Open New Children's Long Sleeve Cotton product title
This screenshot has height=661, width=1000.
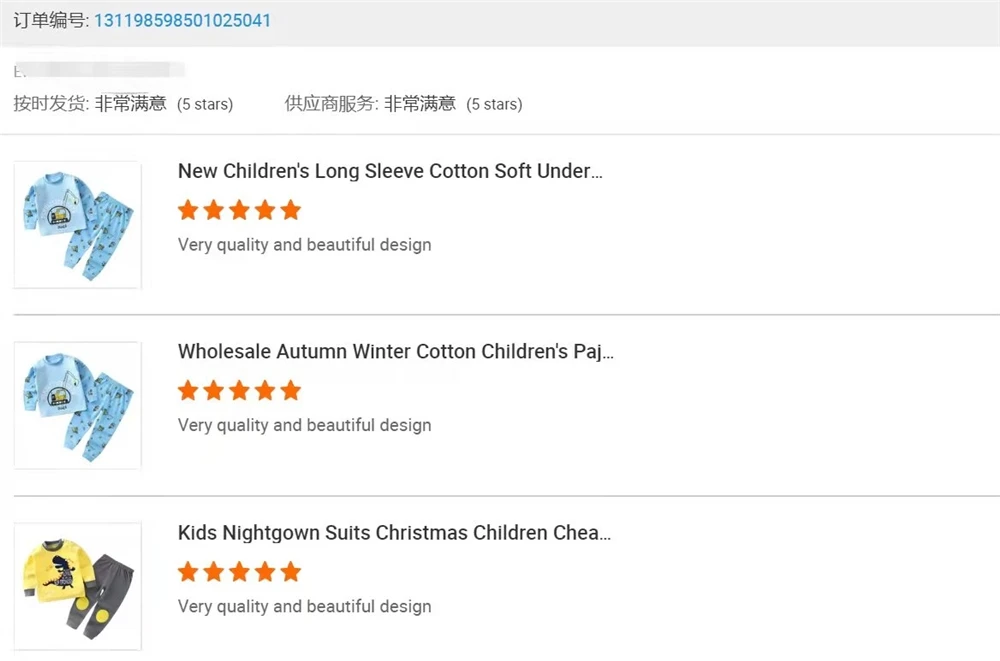[x=390, y=171]
